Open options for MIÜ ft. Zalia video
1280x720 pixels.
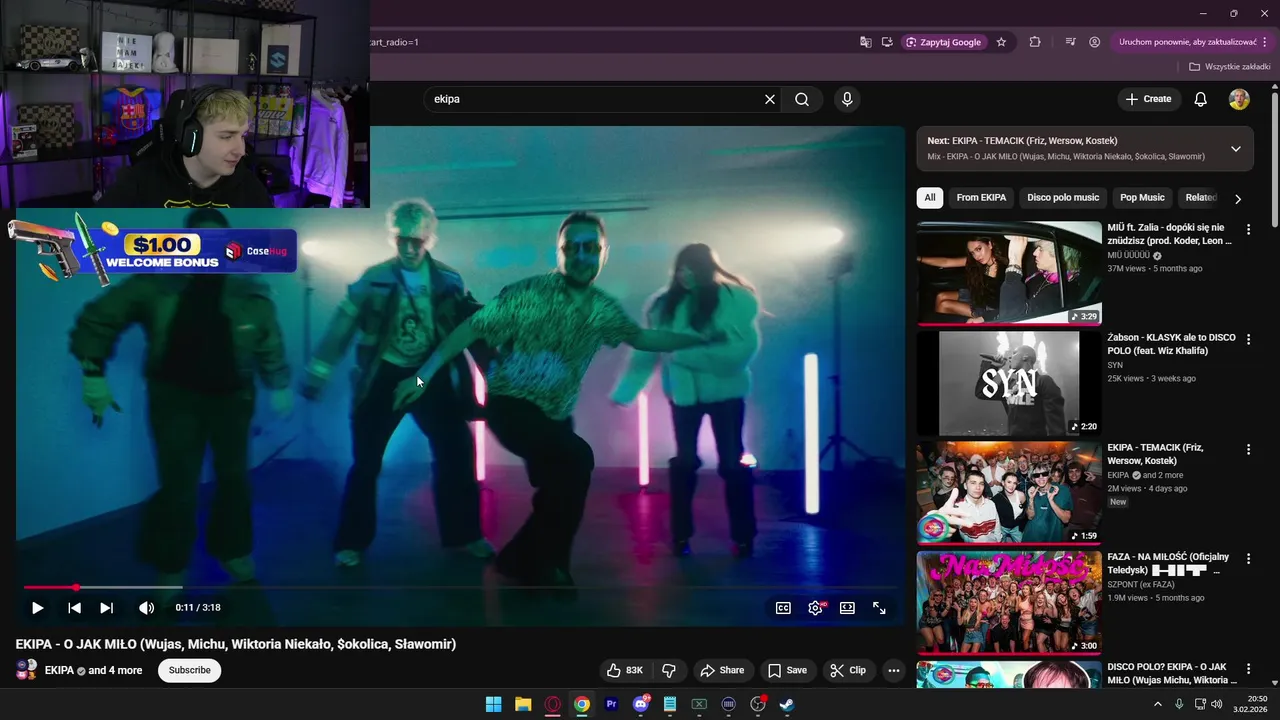click(x=1248, y=229)
